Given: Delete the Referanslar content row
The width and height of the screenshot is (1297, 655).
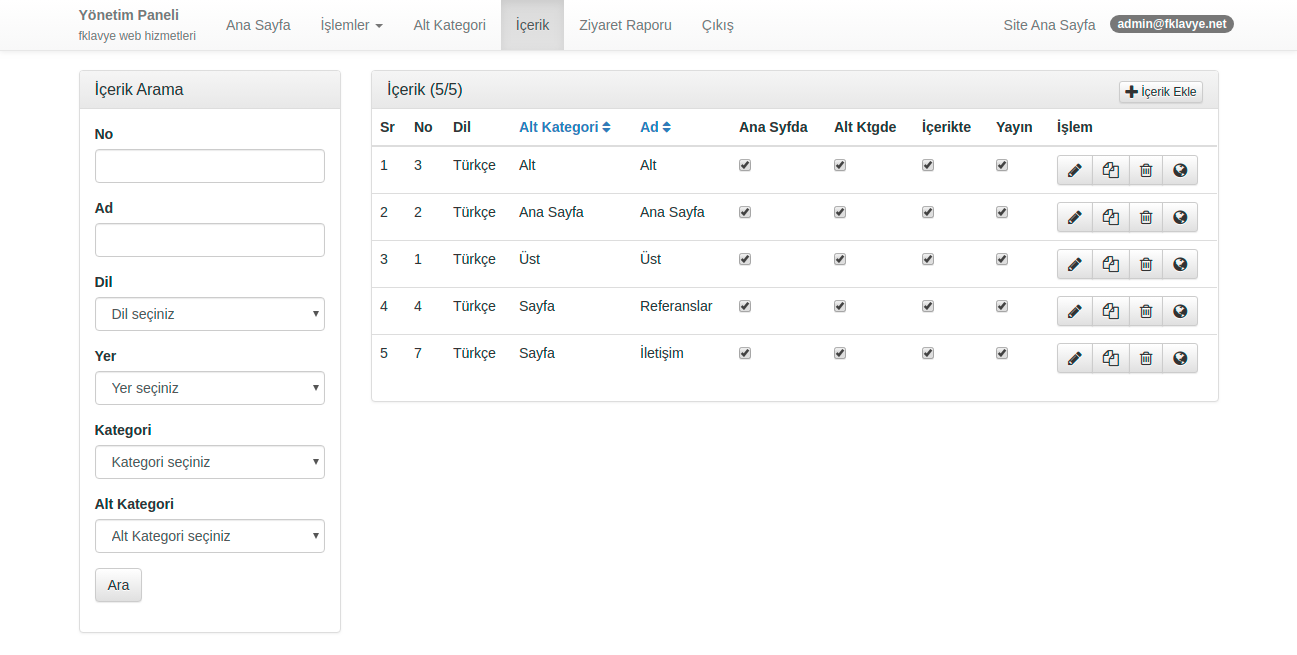Looking at the screenshot, I should (1146, 311).
